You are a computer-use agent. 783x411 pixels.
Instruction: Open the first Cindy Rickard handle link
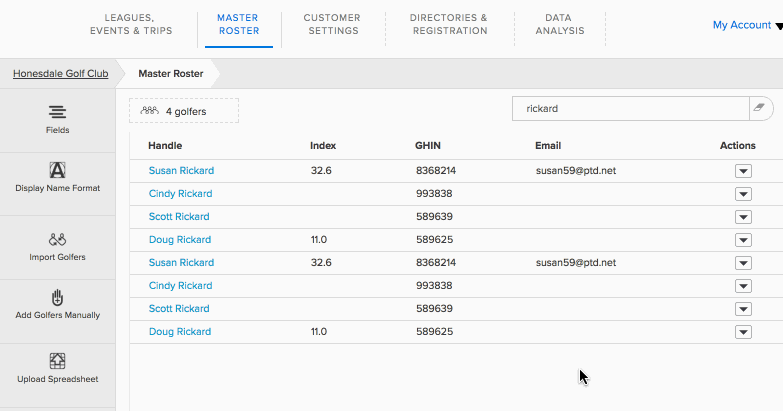(180, 193)
